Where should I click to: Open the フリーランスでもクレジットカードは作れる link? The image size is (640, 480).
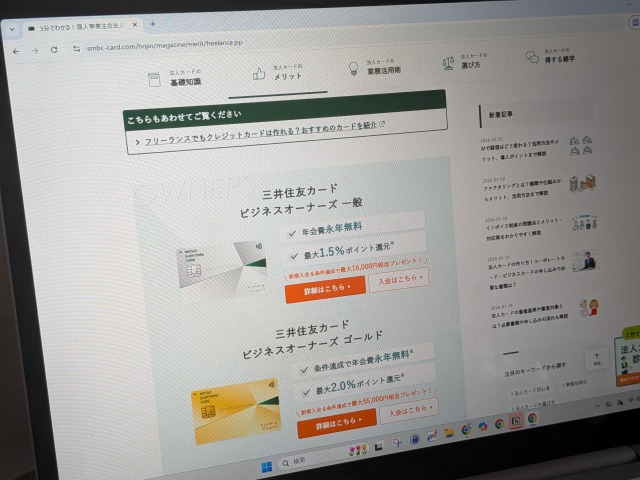tap(260, 133)
